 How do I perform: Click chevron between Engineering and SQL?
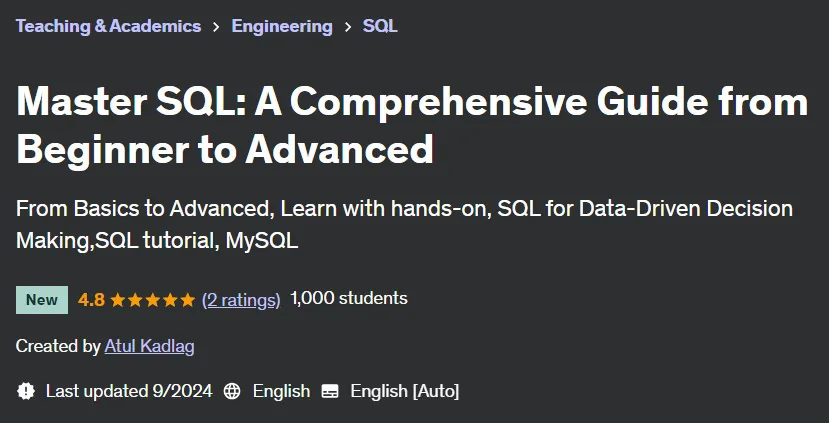pyautogui.click(x=347, y=26)
